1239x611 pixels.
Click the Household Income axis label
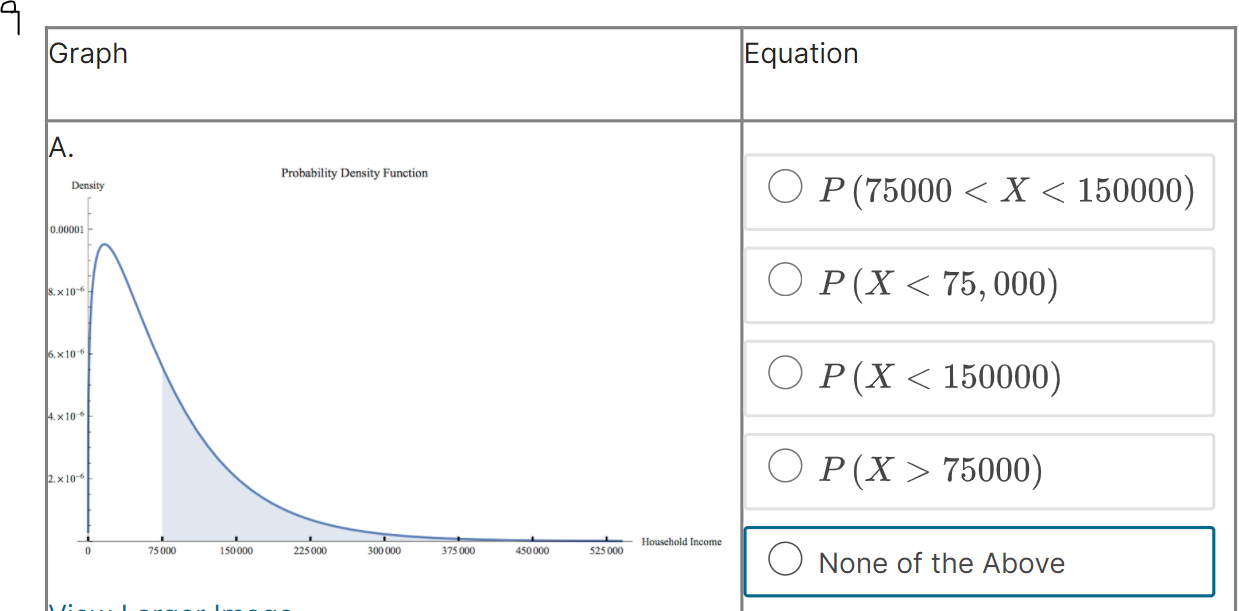[x=680, y=541]
